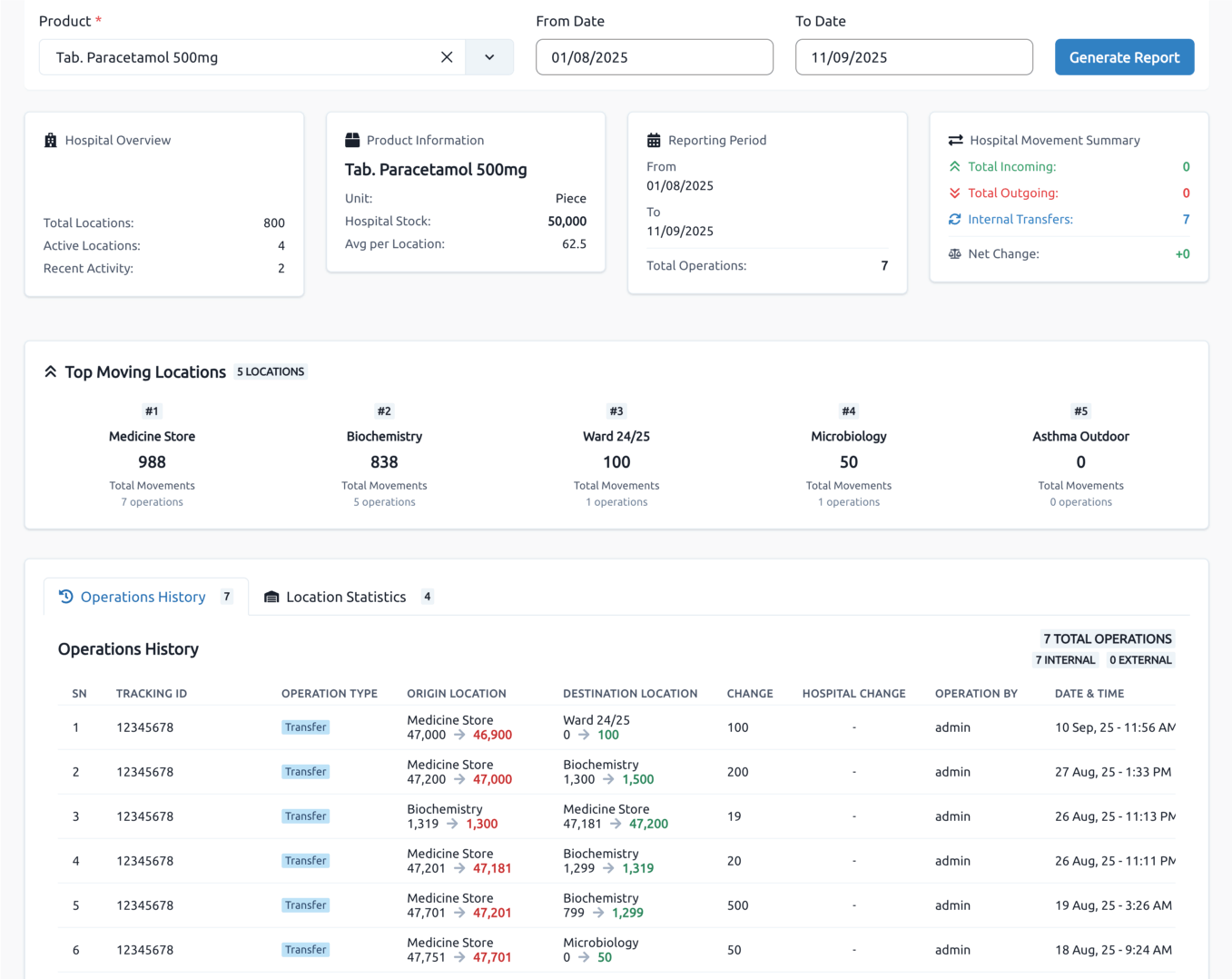This screenshot has width=1232, height=979.
Task: Select the red Total Outgoing chevrons icon
Action: point(955,193)
